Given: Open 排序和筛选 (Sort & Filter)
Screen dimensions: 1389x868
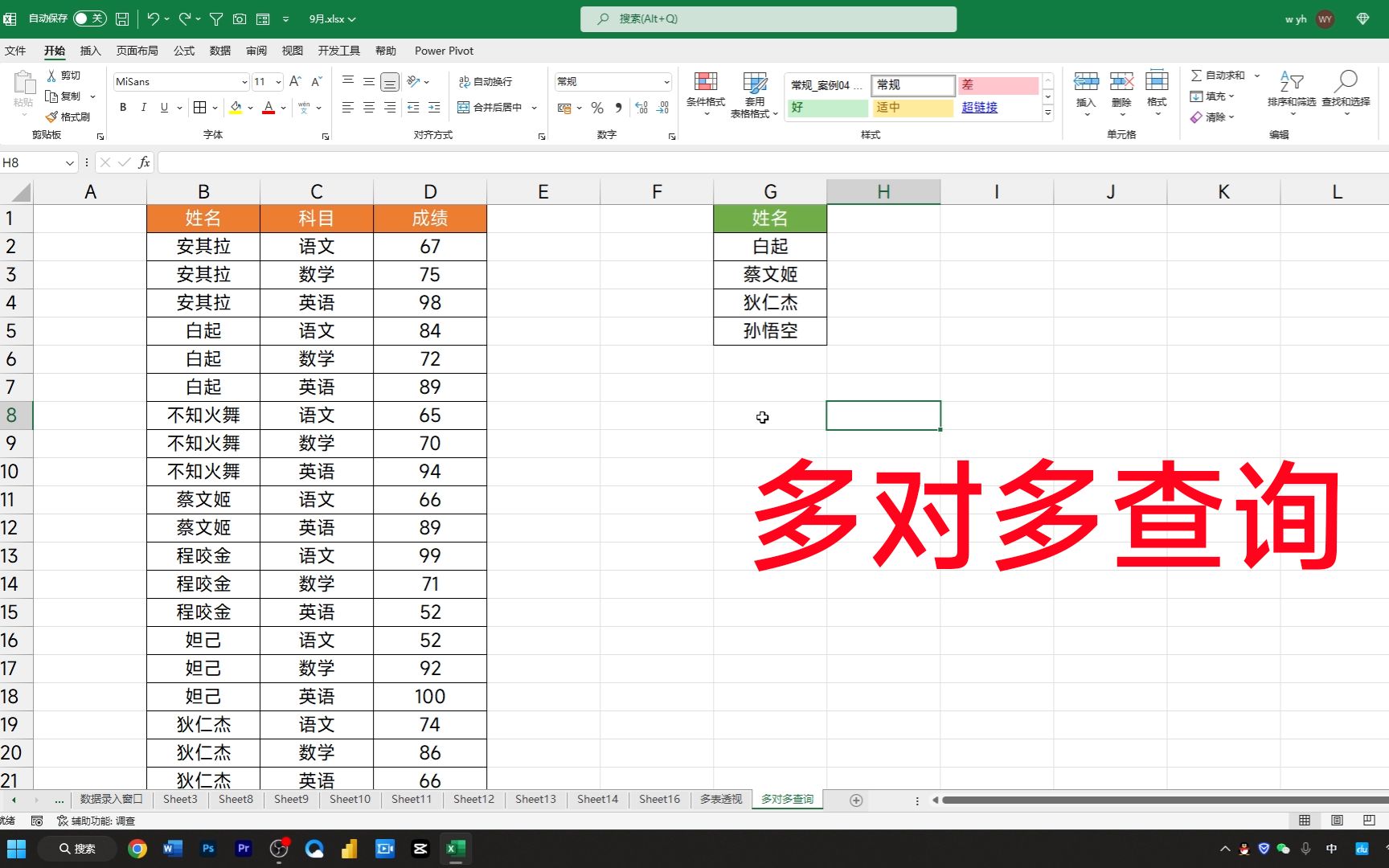Looking at the screenshot, I should coord(1291,93).
